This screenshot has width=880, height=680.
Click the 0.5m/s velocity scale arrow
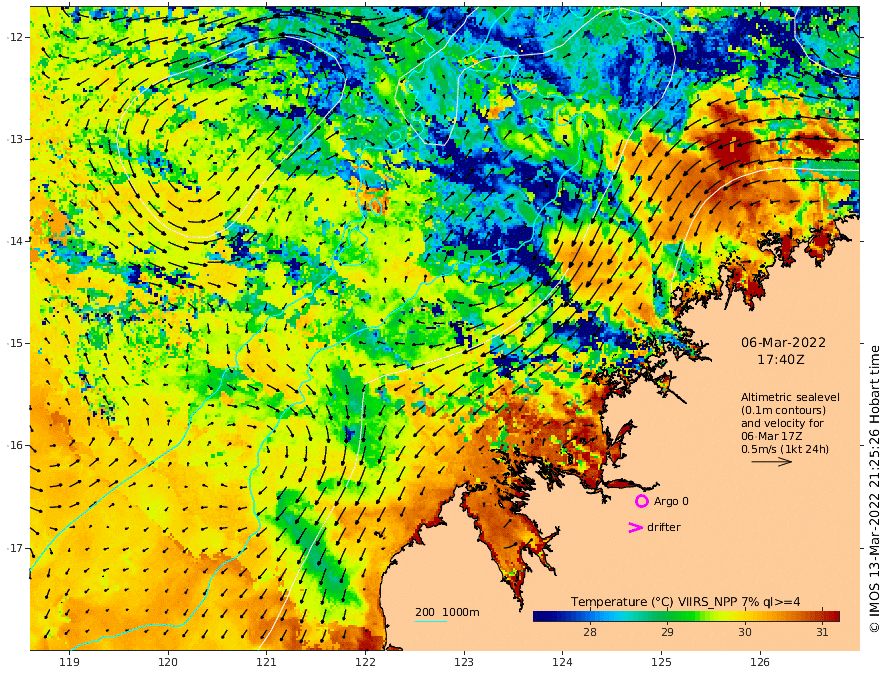pos(772,462)
